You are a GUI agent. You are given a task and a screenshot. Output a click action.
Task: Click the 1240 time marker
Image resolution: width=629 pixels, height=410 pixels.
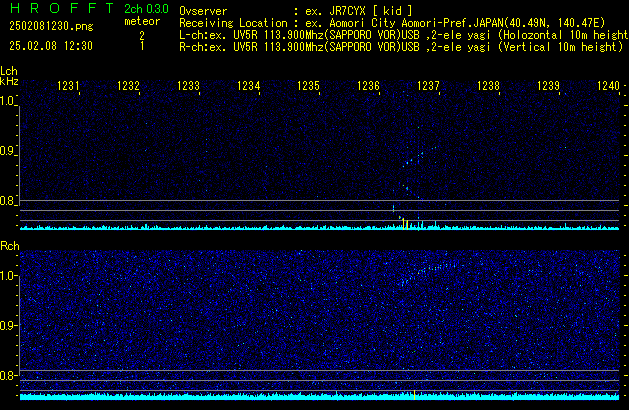609,86
